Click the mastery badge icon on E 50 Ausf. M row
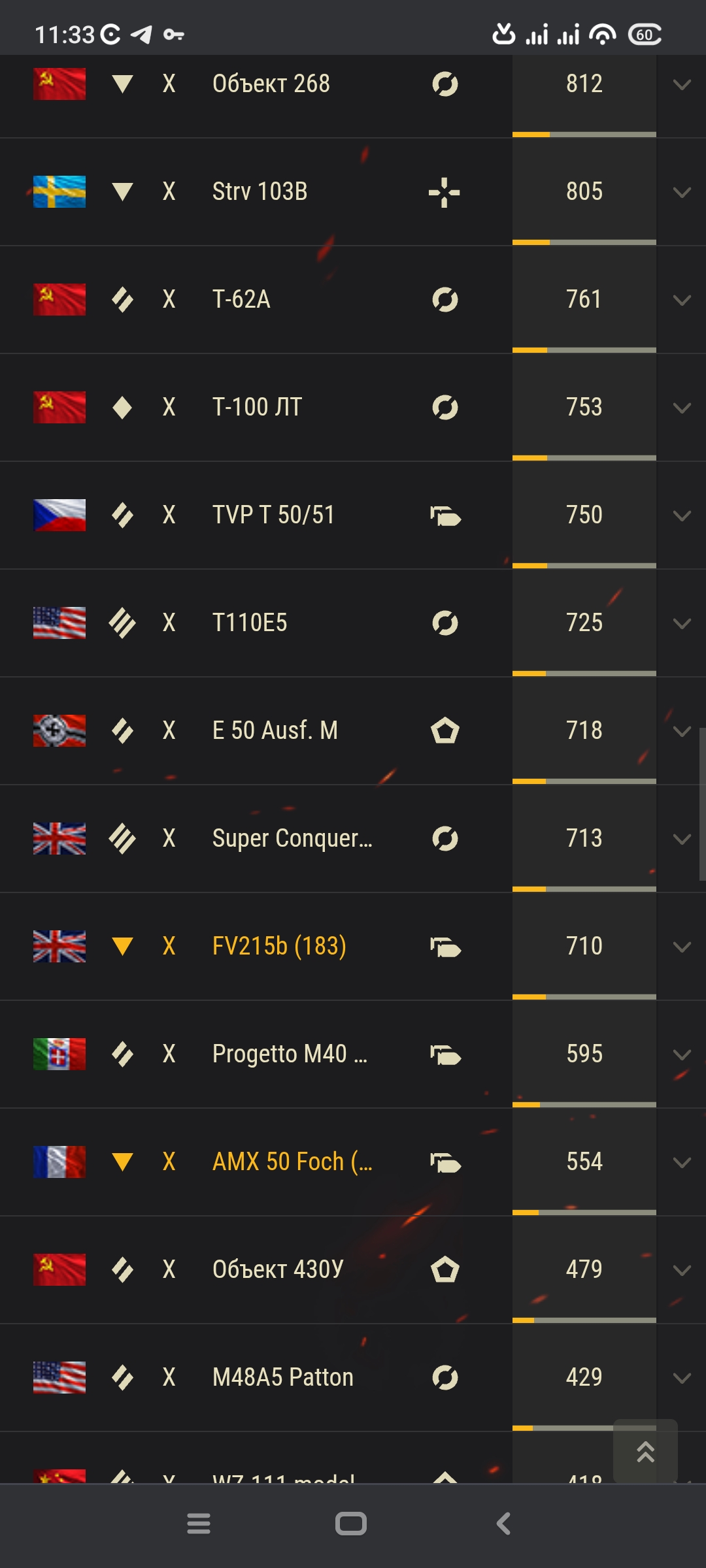The height and width of the screenshot is (1568, 706). pyautogui.click(x=445, y=730)
